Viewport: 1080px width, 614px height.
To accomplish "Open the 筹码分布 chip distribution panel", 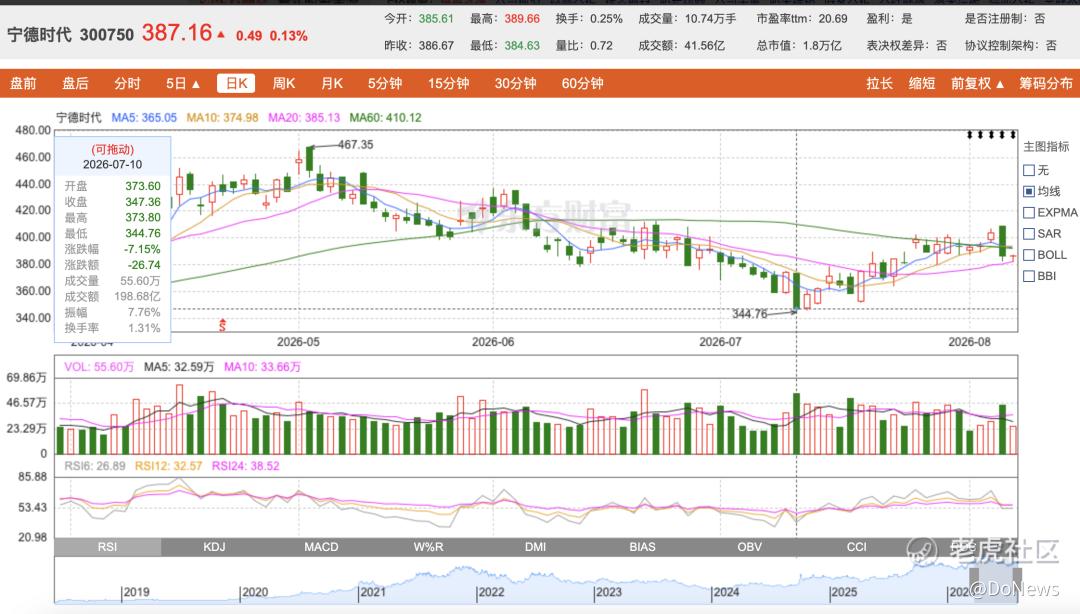I will pyautogui.click(x=1046, y=83).
